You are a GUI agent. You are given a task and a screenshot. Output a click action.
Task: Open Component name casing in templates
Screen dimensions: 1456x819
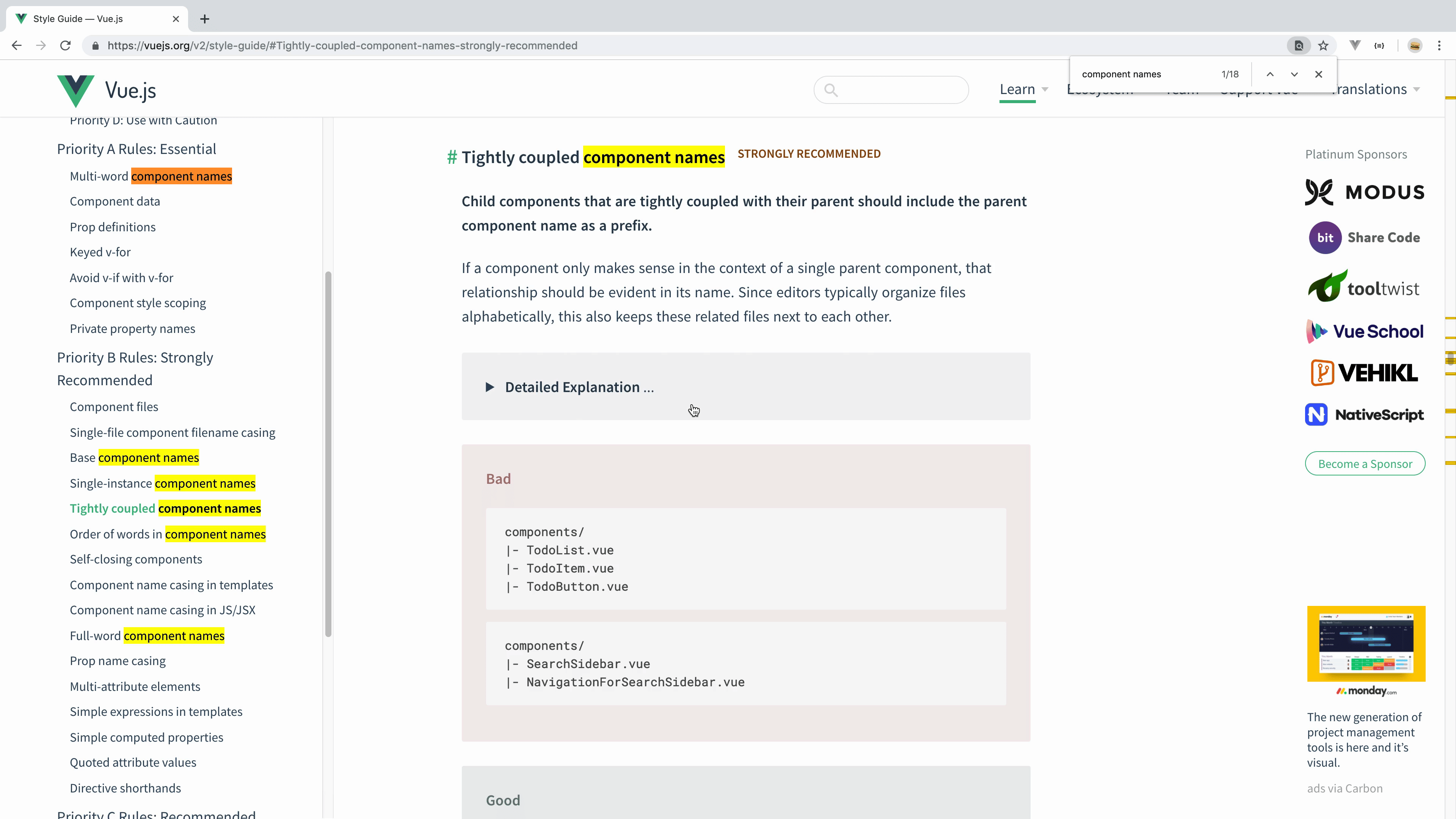tap(171, 585)
